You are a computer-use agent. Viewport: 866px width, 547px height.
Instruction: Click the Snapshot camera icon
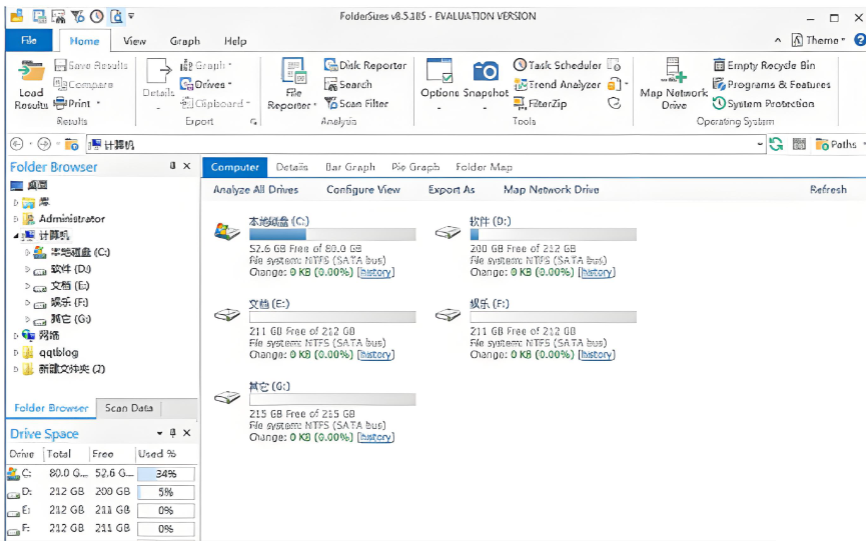pyautogui.click(x=485, y=72)
